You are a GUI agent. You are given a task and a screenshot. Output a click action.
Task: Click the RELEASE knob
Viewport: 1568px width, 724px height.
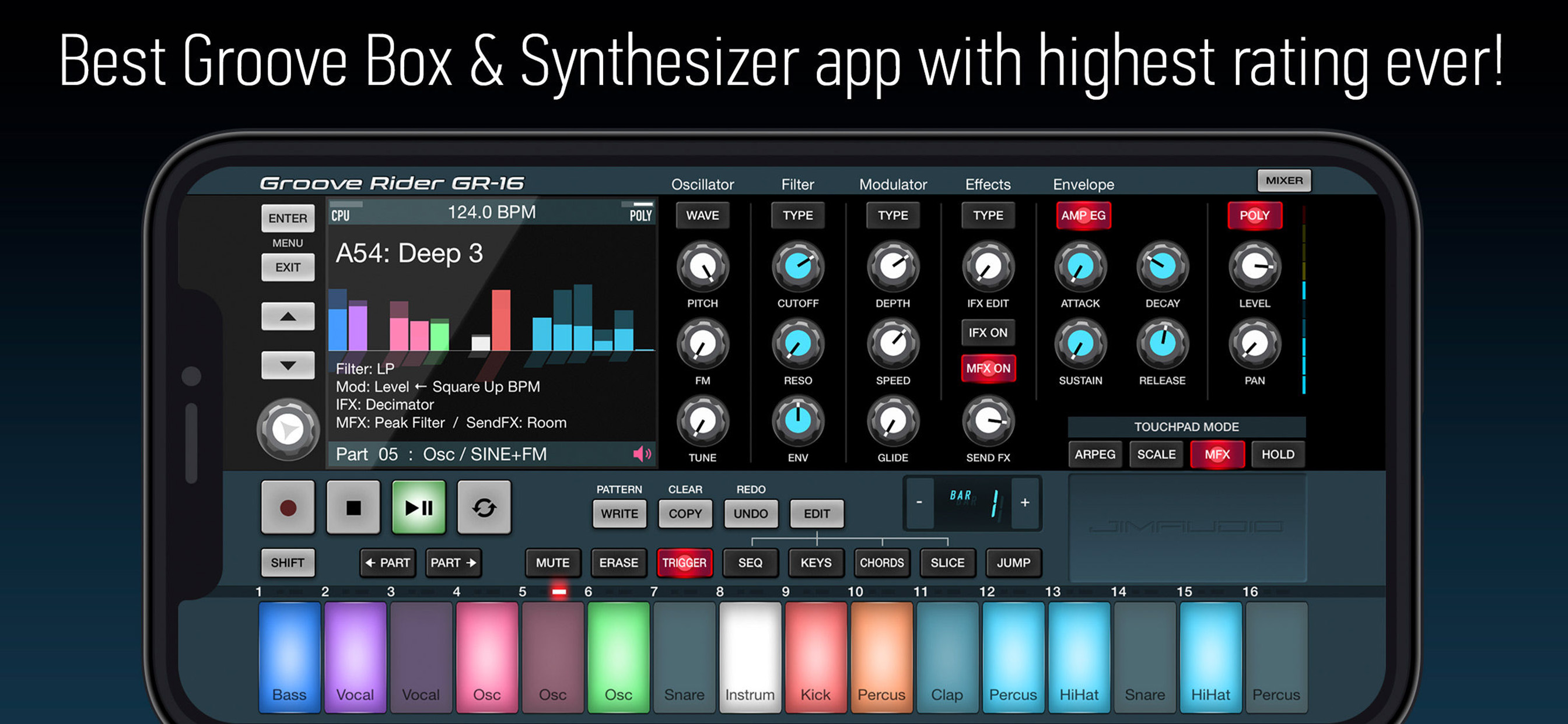pos(1163,344)
